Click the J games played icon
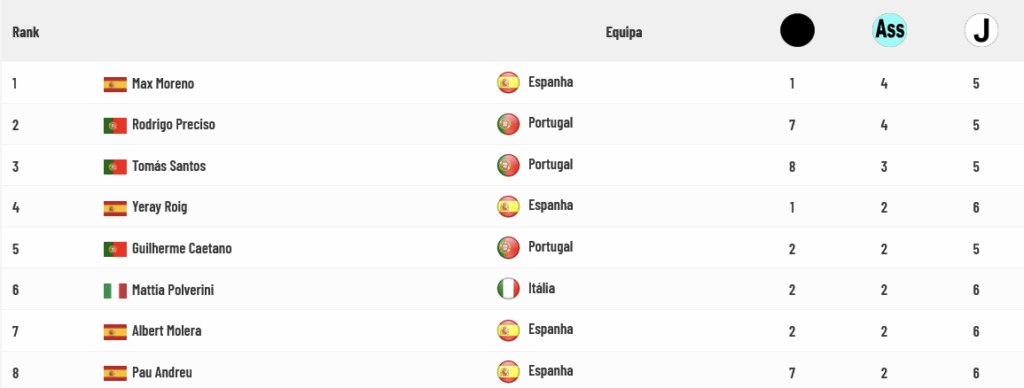Image resolution: width=1024 pixels, height=388 pixels. coord(981,31)
